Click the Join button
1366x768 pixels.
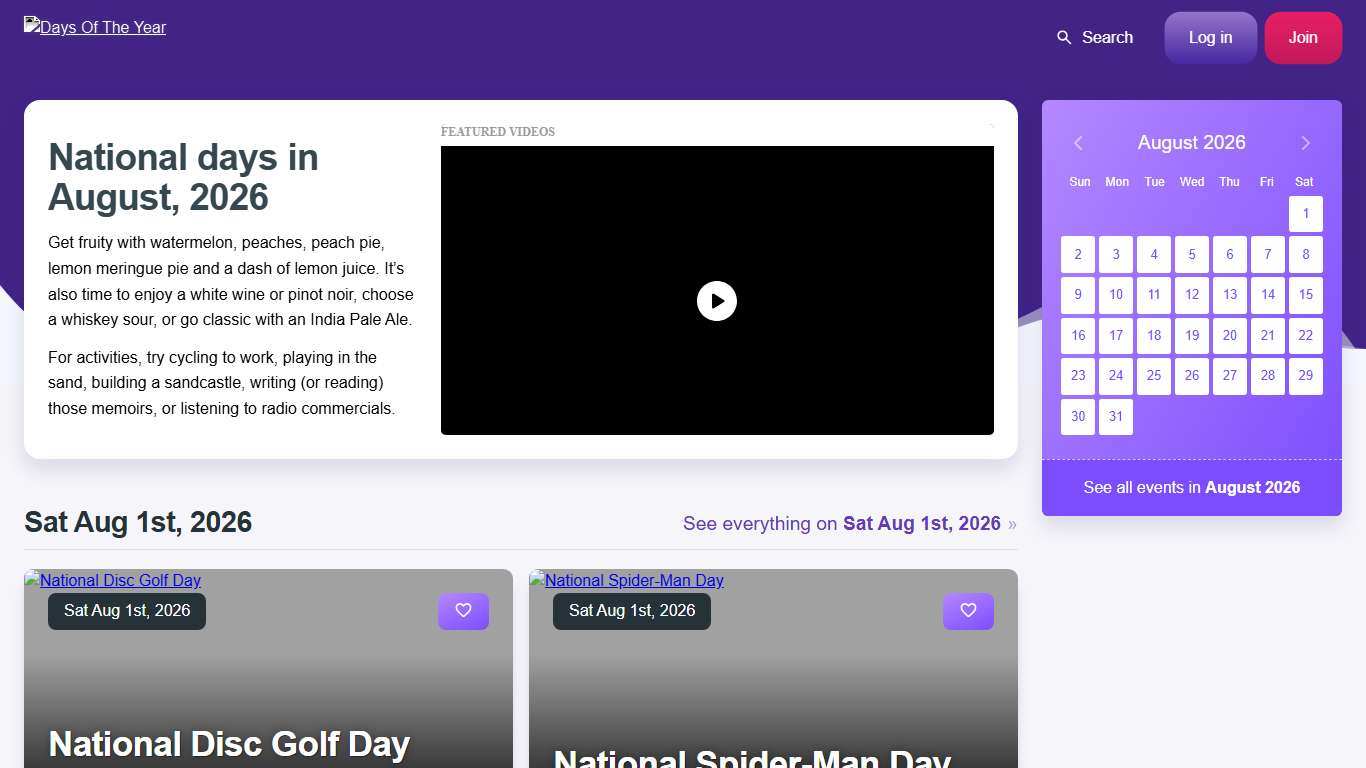(x=1302, y=37)
